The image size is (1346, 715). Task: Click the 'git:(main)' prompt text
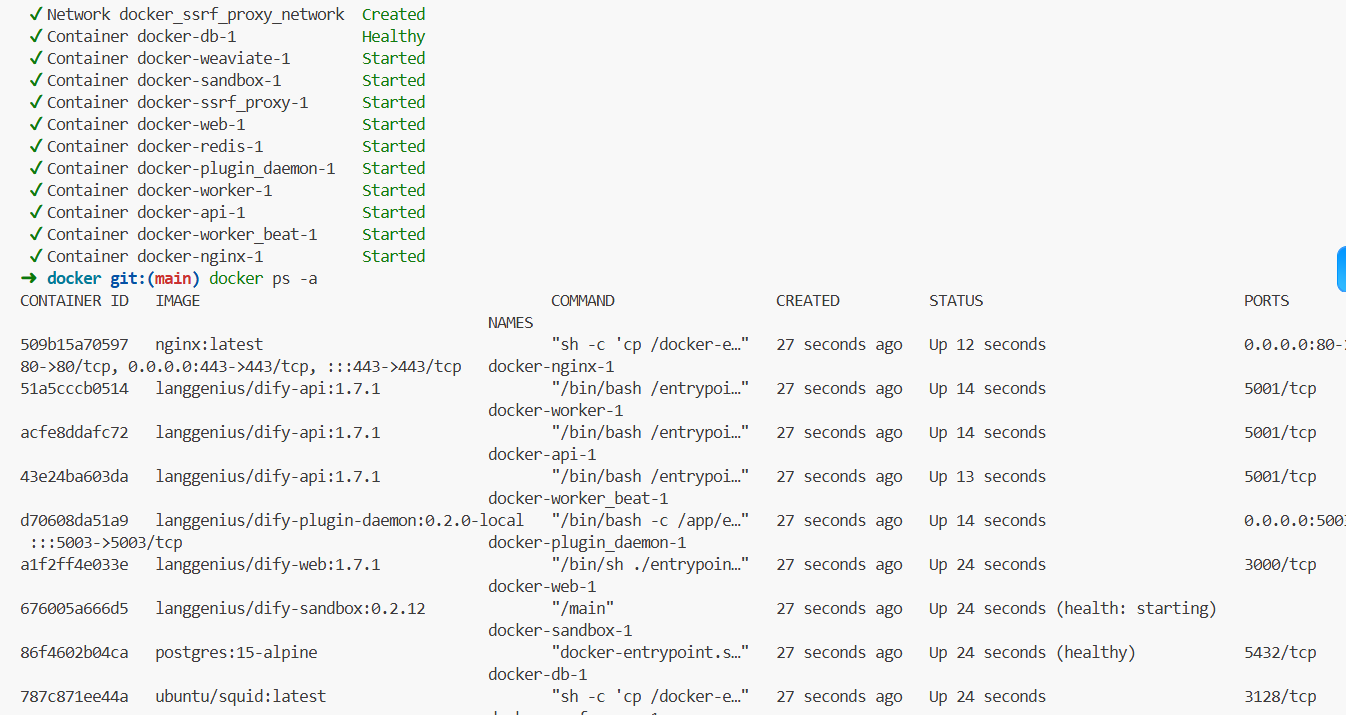pyautogui.click(x=155, y=279)
